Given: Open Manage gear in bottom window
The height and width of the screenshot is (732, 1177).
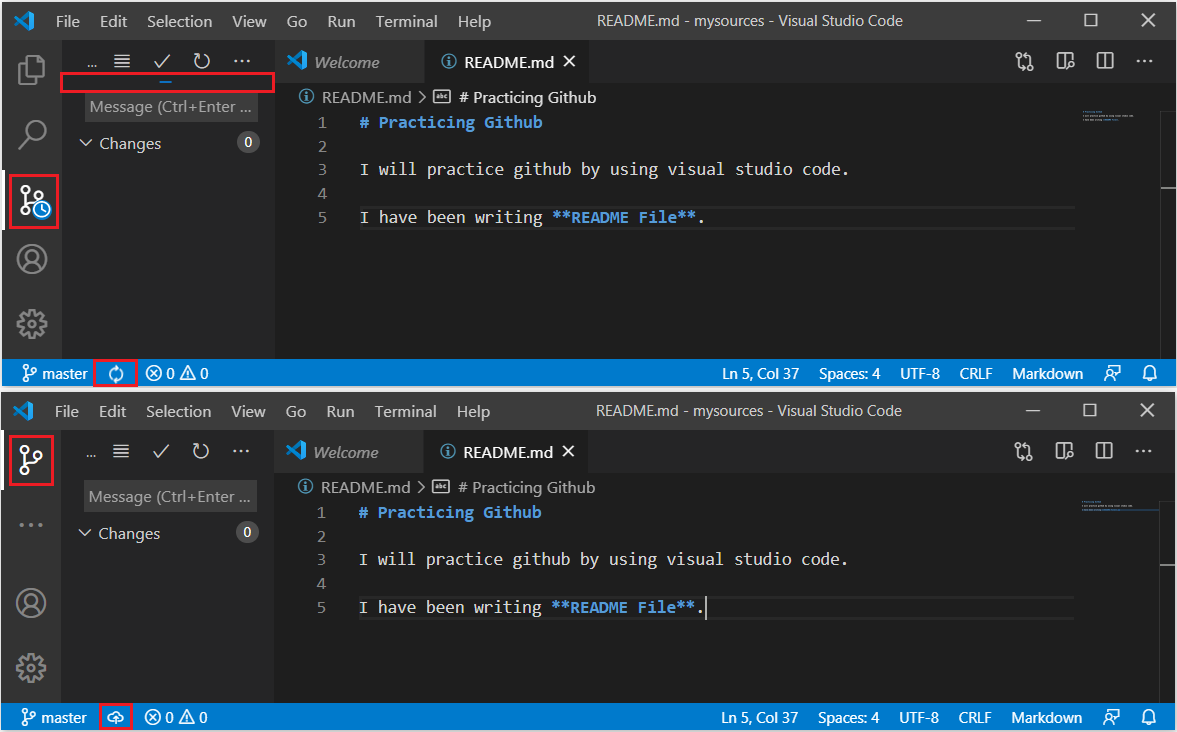Looking at the screenshot, I should pos(32,668).
